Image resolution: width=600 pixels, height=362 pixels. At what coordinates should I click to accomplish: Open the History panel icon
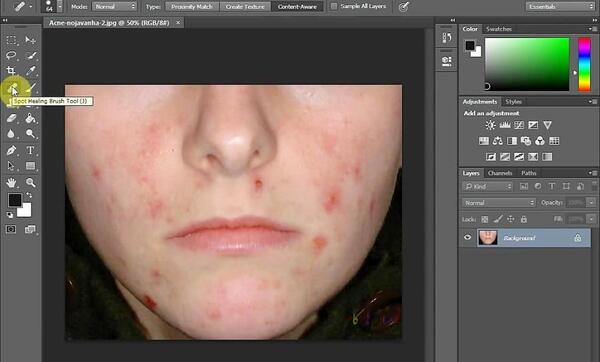[x=446, y=38]
